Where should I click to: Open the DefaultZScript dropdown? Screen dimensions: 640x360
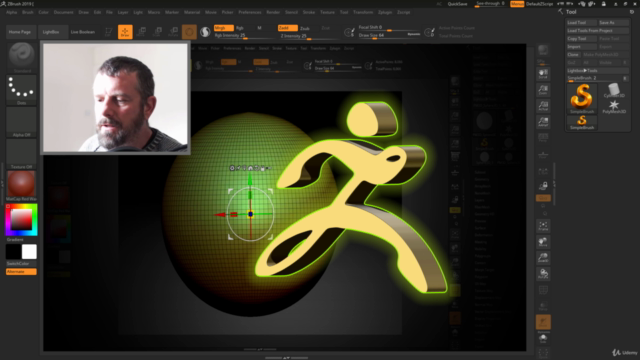[539, 4]
